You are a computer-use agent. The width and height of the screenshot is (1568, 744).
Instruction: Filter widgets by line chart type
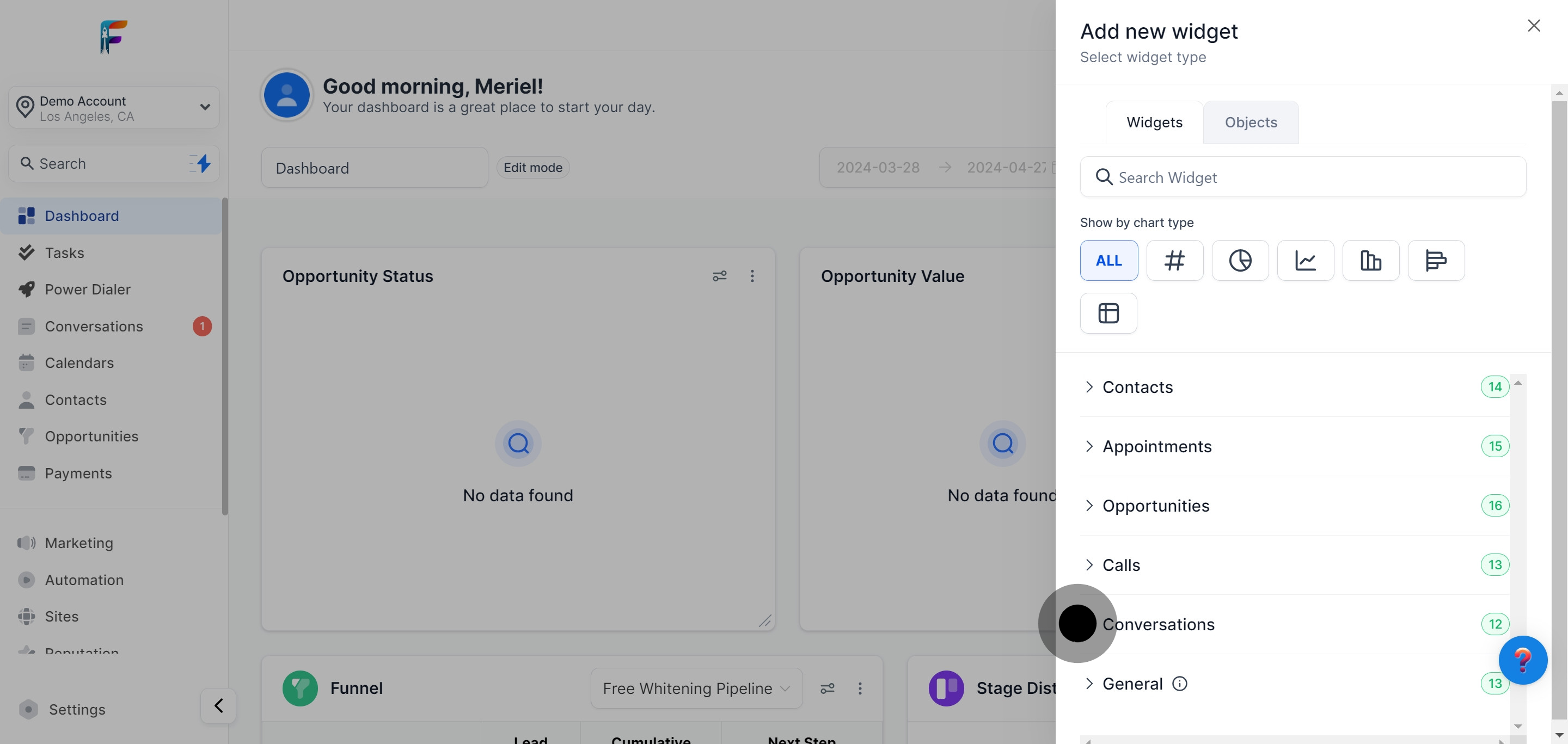click(x=1305, y=260)
